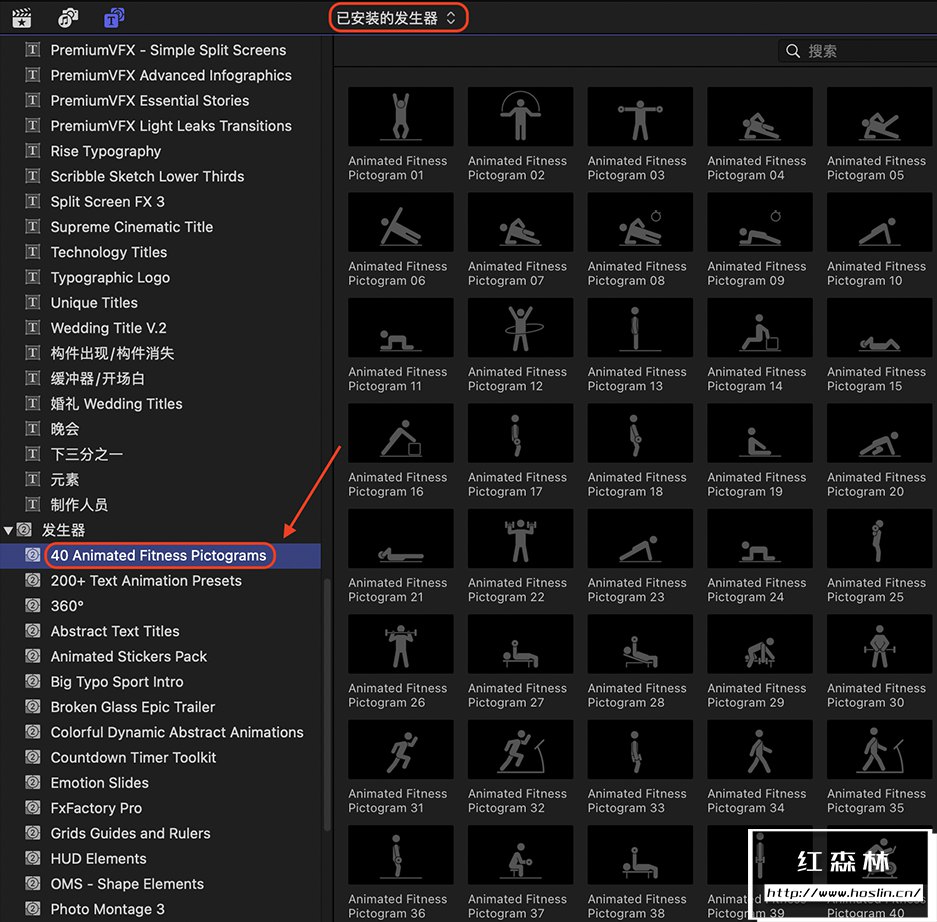Select Animated Fitness Pictogram 01 thumbnail
This screenshot has width=937, height=922.
point(400,117)
